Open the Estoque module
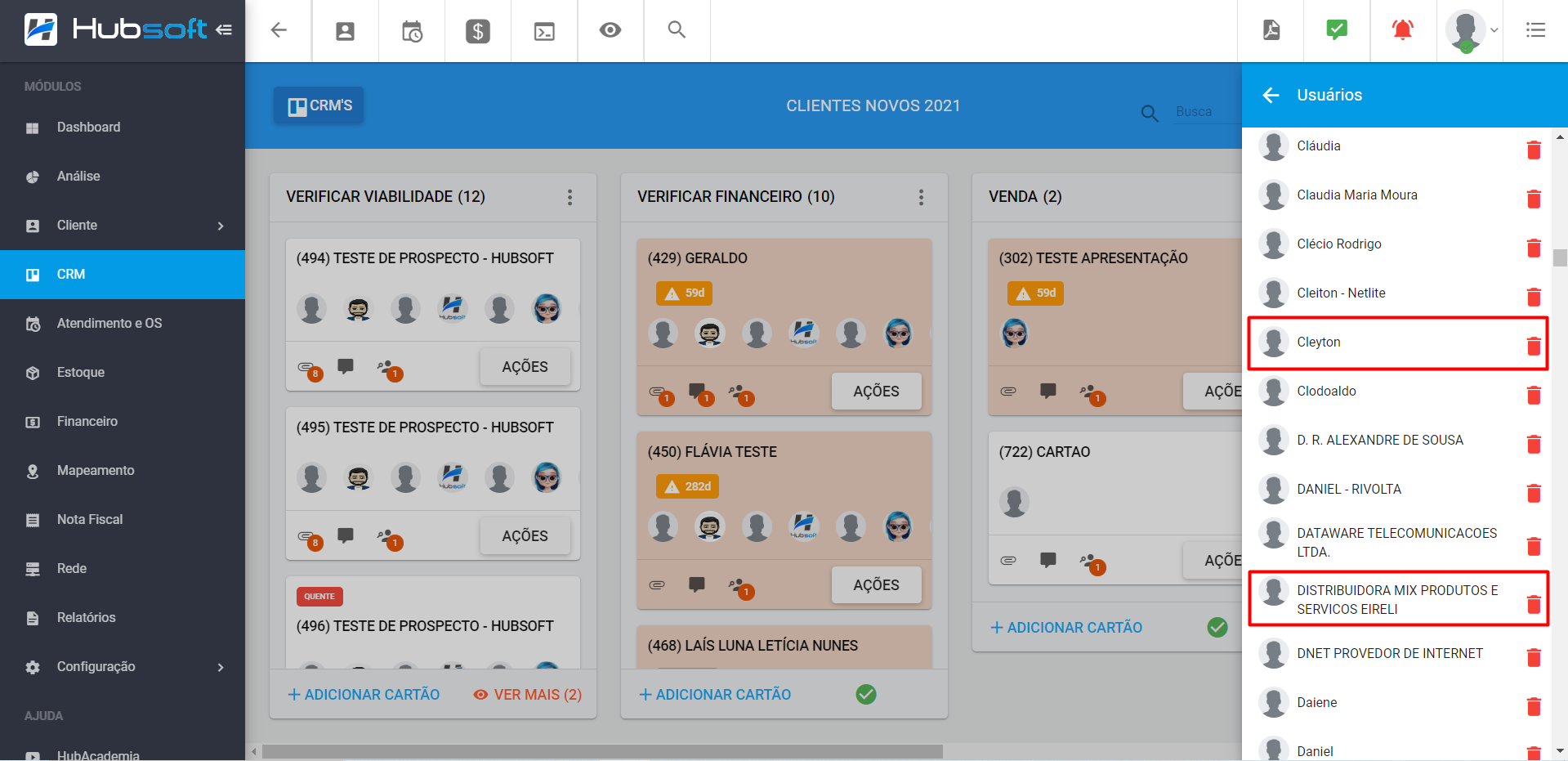Image resolution: width=1568 pixels, height=761 pixels. (123, 373)
